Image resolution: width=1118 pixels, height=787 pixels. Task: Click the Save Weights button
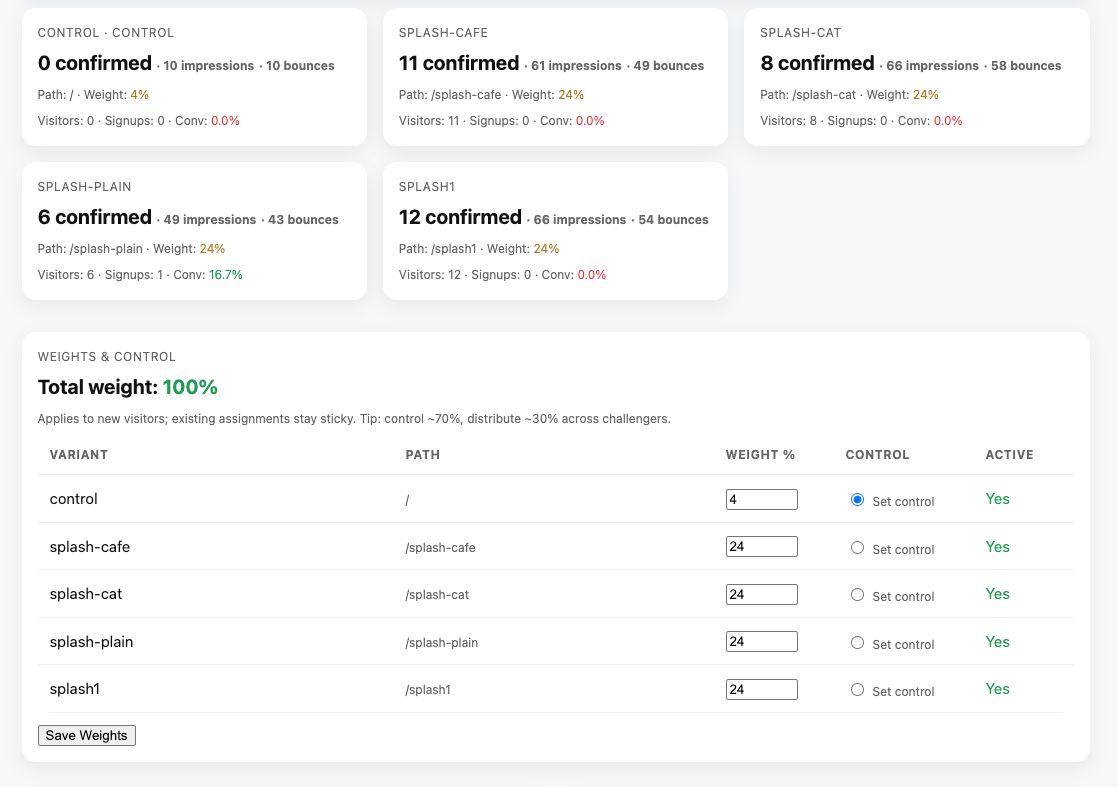pos(86,735)
